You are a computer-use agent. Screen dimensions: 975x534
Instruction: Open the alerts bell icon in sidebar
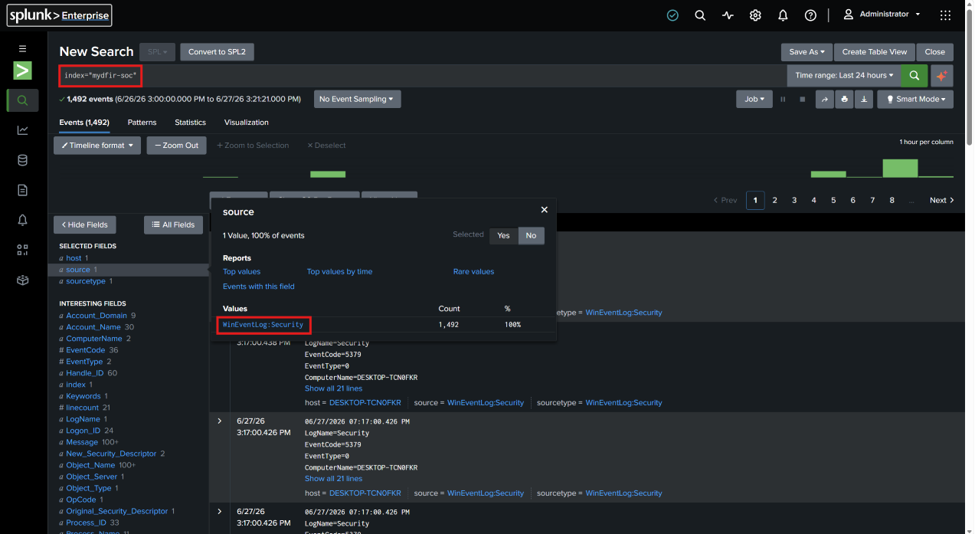[22, 220]
